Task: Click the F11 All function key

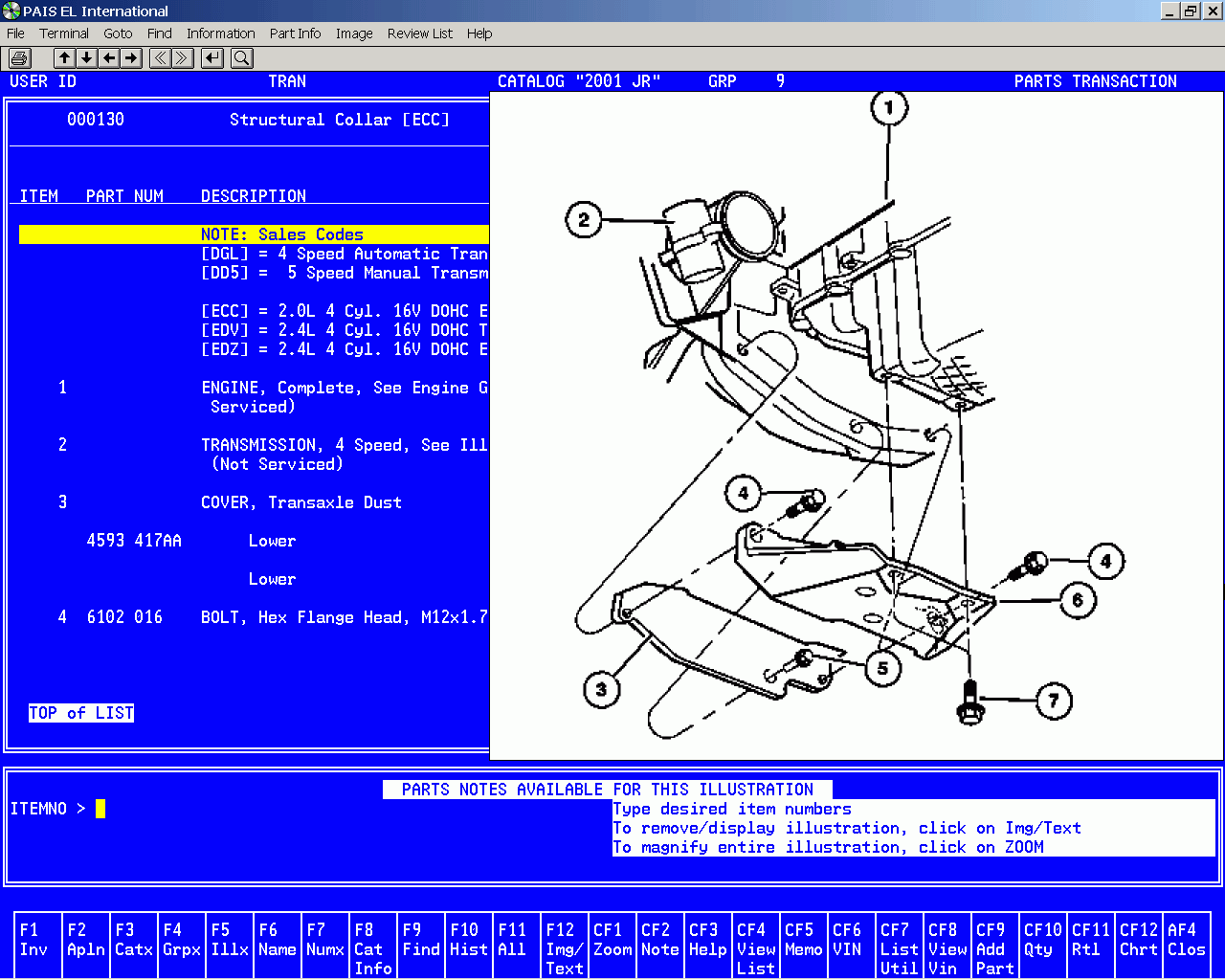Action: tap(517, 946)
